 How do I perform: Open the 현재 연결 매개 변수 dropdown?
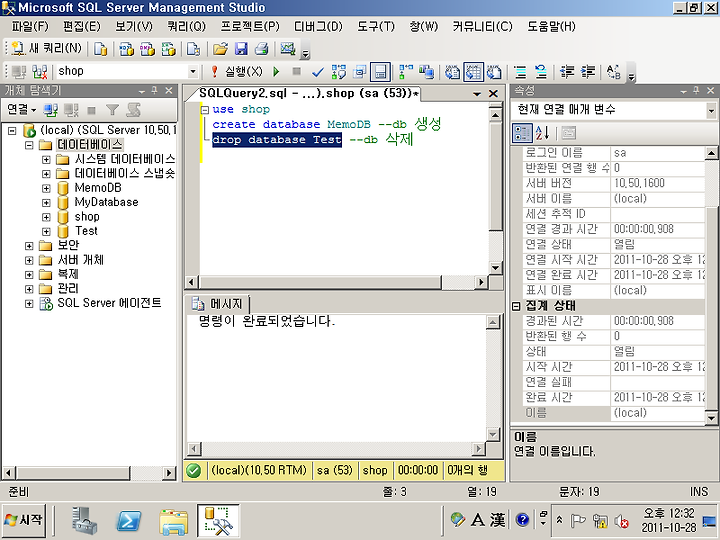pos(711,110)
